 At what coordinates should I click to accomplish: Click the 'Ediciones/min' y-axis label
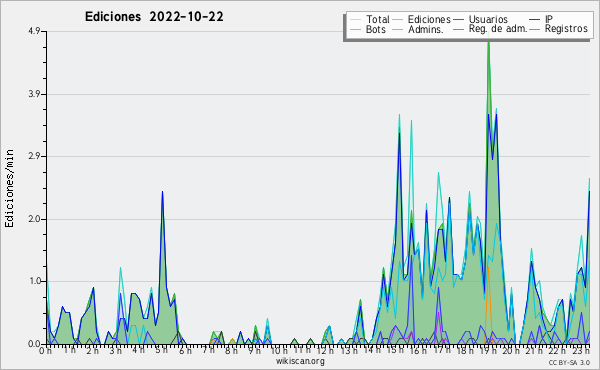pyautogui.click(x=9, y=188)
